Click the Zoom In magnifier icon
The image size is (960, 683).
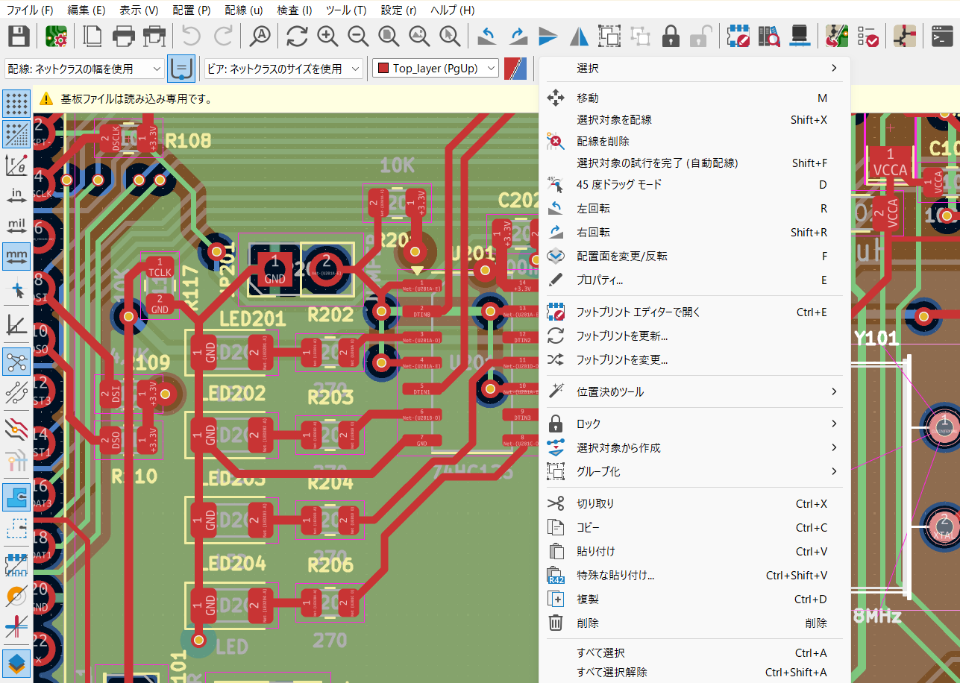[x=328, y=37]
